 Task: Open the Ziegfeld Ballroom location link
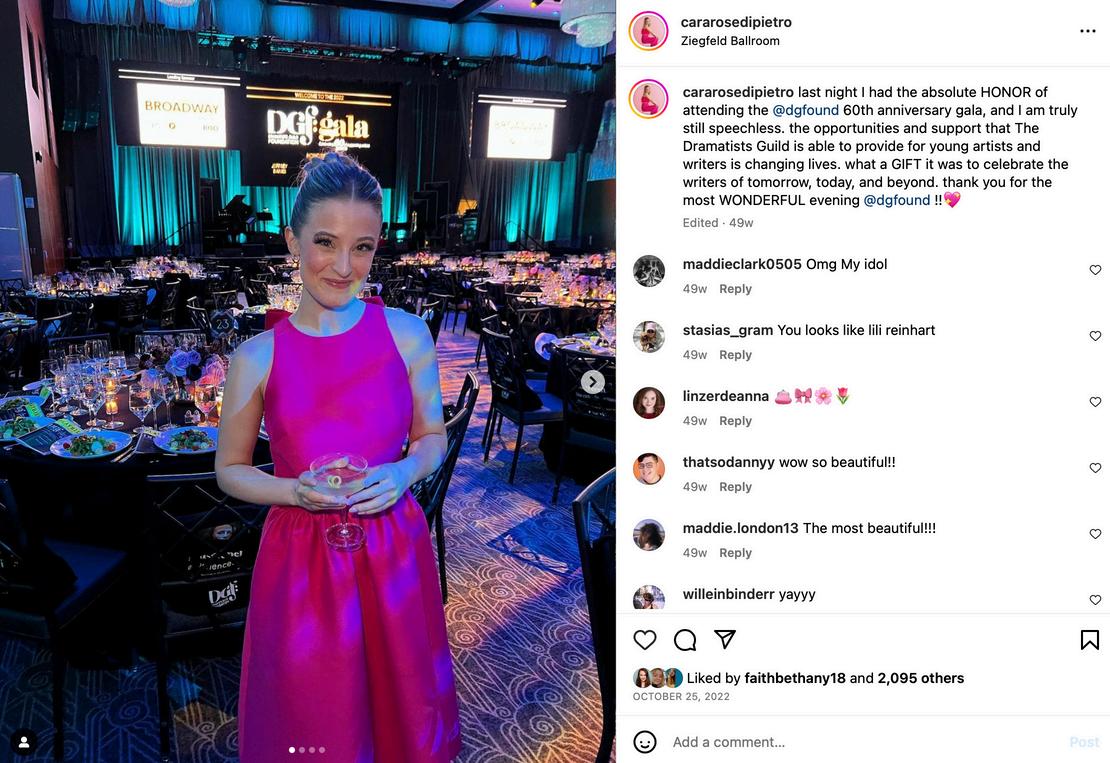[x=730, y=41]
